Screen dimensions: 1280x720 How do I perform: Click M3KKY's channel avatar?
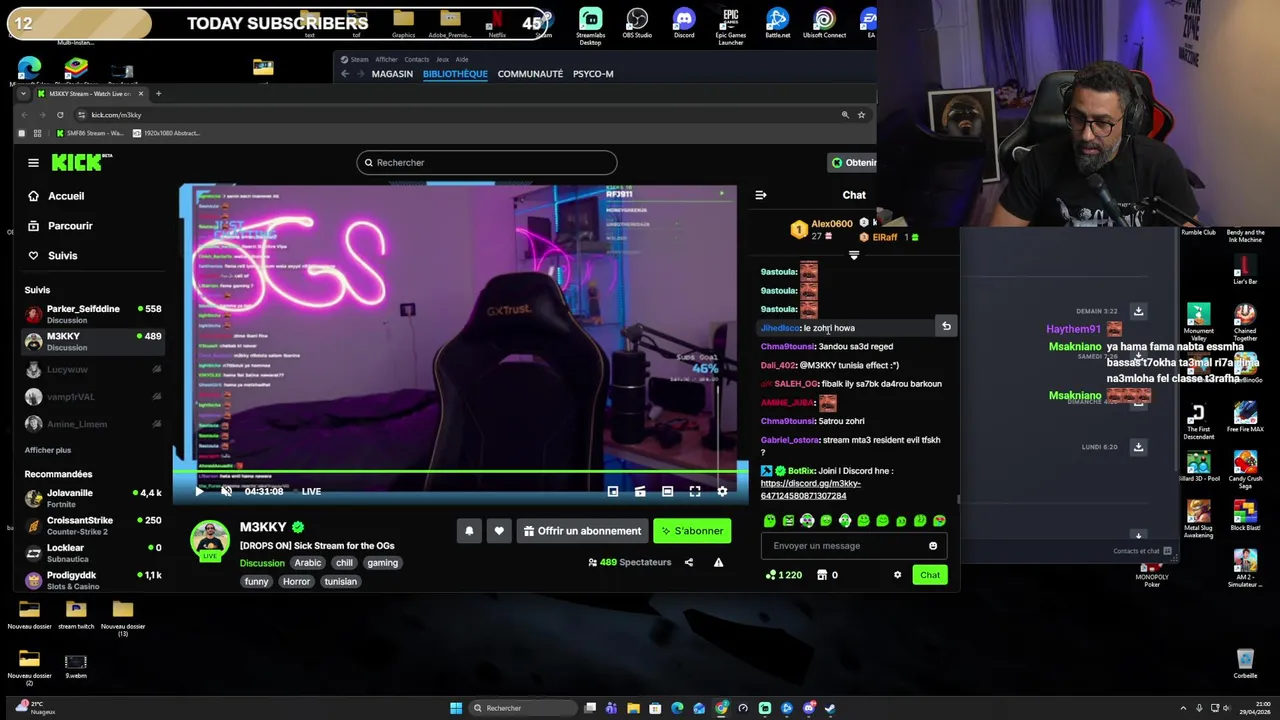210,540
